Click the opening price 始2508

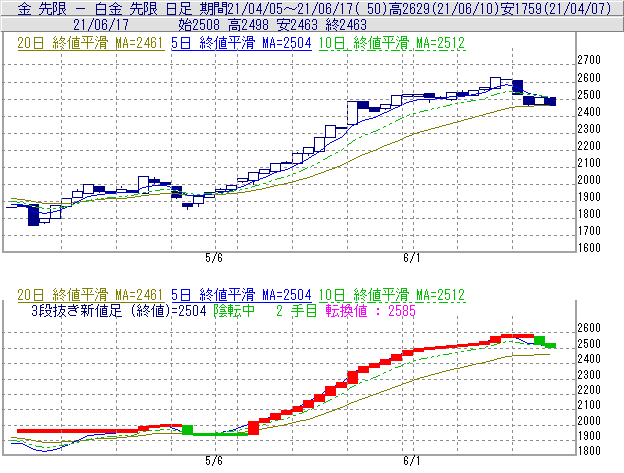199,25
